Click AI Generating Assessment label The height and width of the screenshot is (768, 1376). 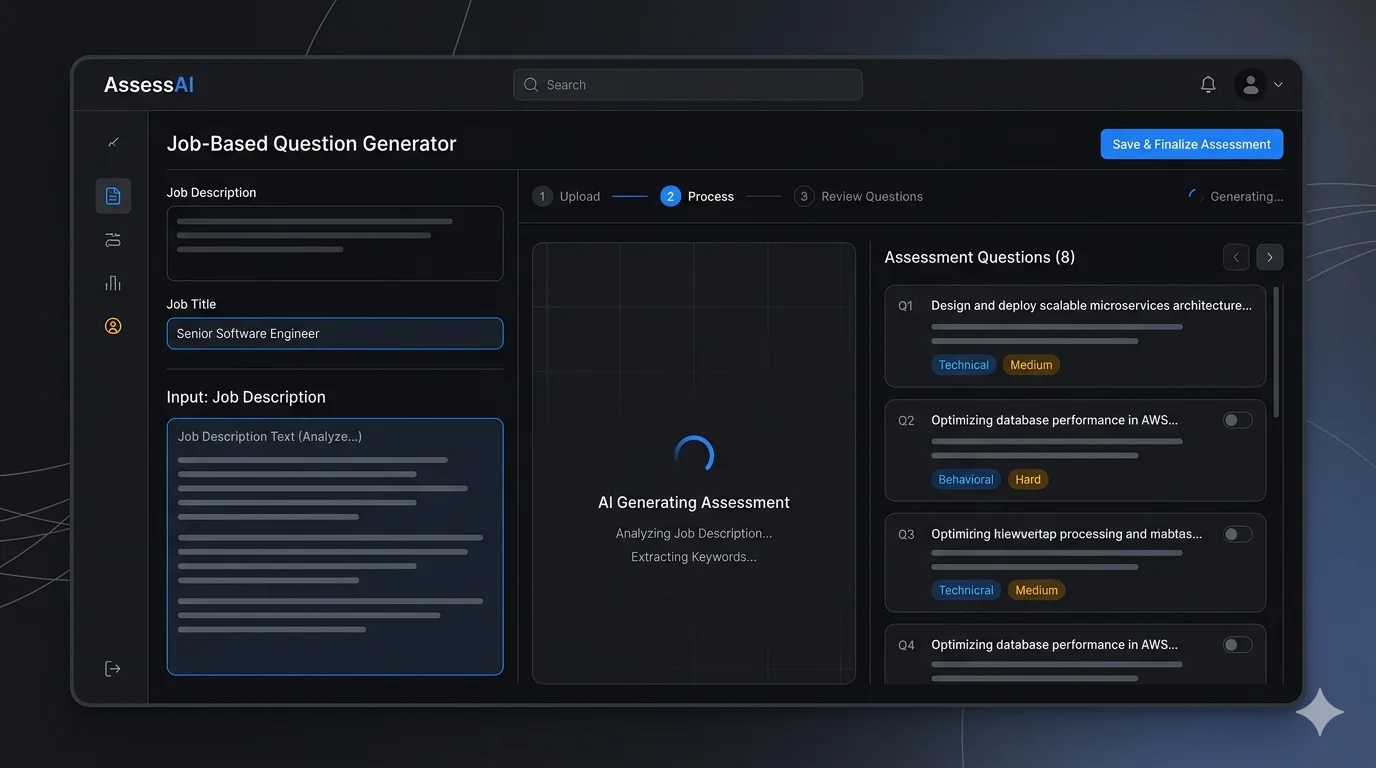pos(694,503)
